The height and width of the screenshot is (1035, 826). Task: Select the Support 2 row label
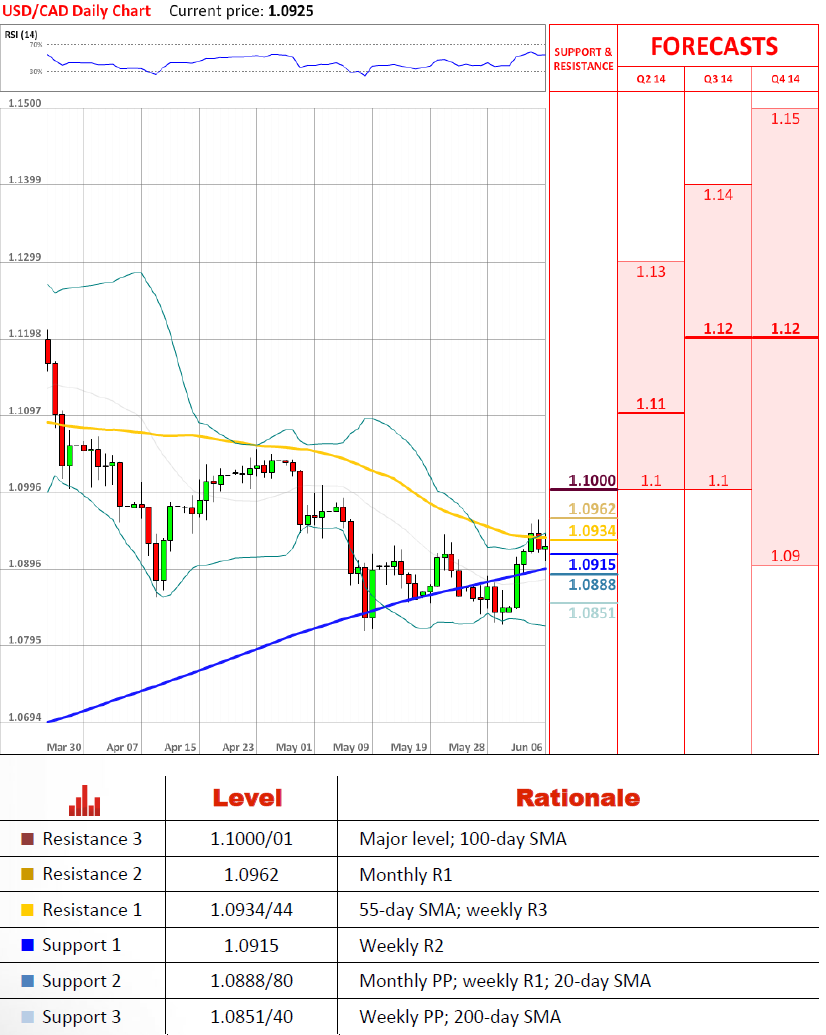(x=82, y=982)
